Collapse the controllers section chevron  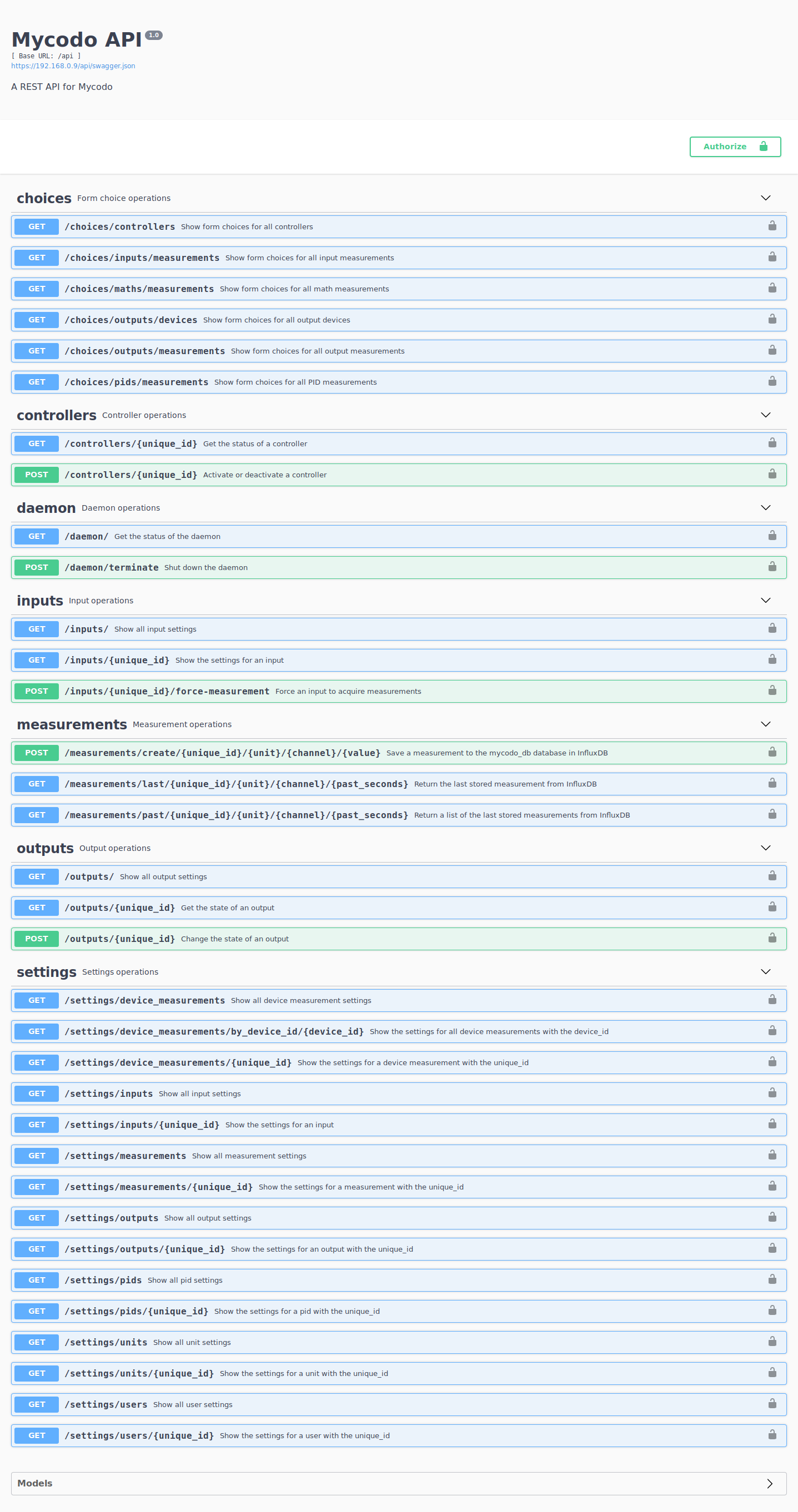tap(765, 415)
